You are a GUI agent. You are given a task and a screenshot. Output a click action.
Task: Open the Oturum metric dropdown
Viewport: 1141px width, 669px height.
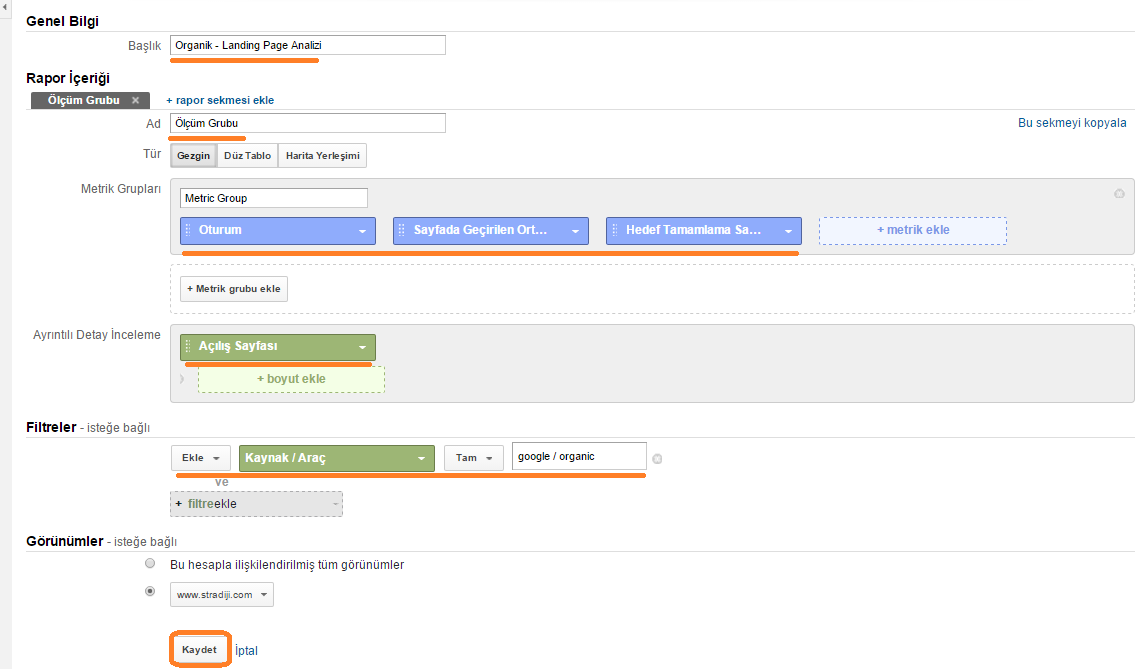(362, 231)
